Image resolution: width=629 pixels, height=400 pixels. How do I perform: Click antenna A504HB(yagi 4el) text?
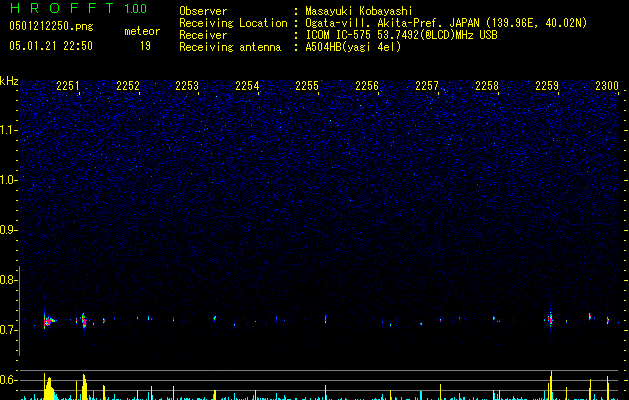pyautogui.click(x=353, y=47)
